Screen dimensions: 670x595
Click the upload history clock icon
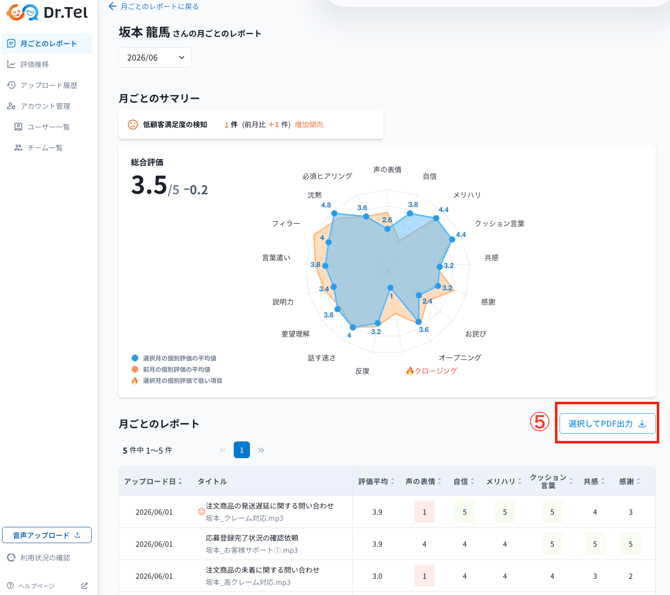(12, 85)
